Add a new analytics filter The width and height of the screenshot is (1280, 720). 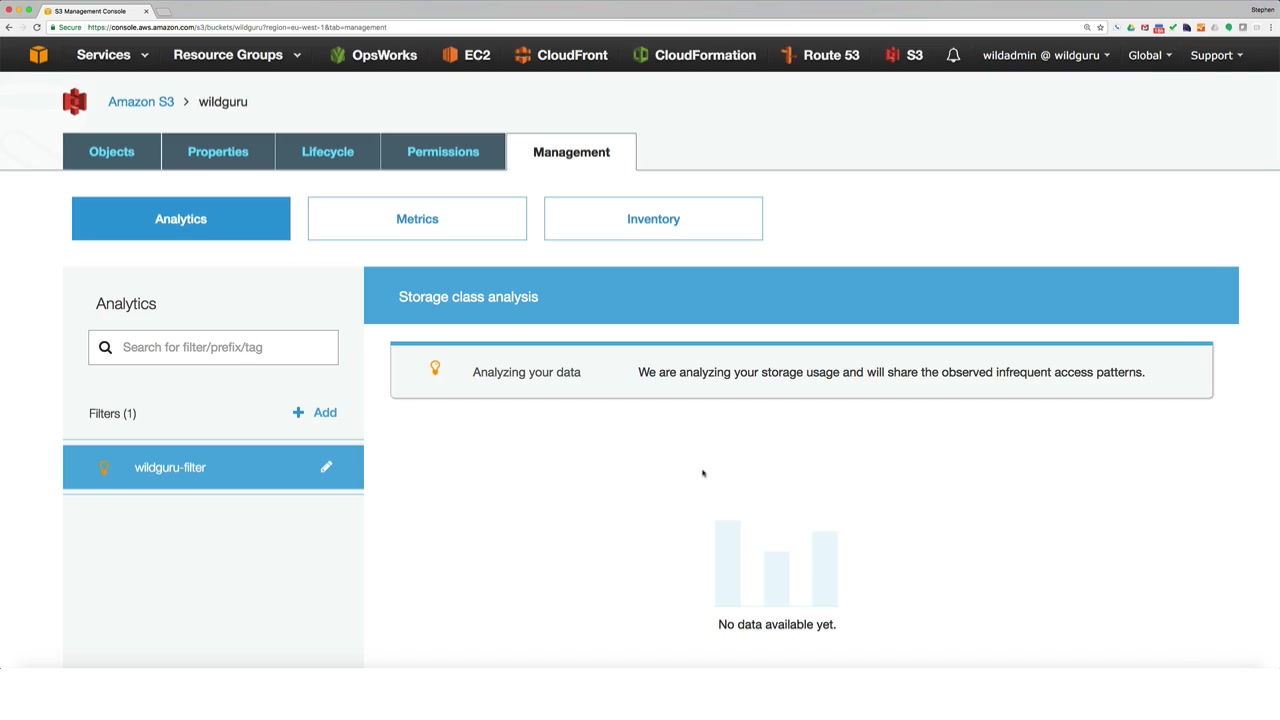tap(315, 412)
